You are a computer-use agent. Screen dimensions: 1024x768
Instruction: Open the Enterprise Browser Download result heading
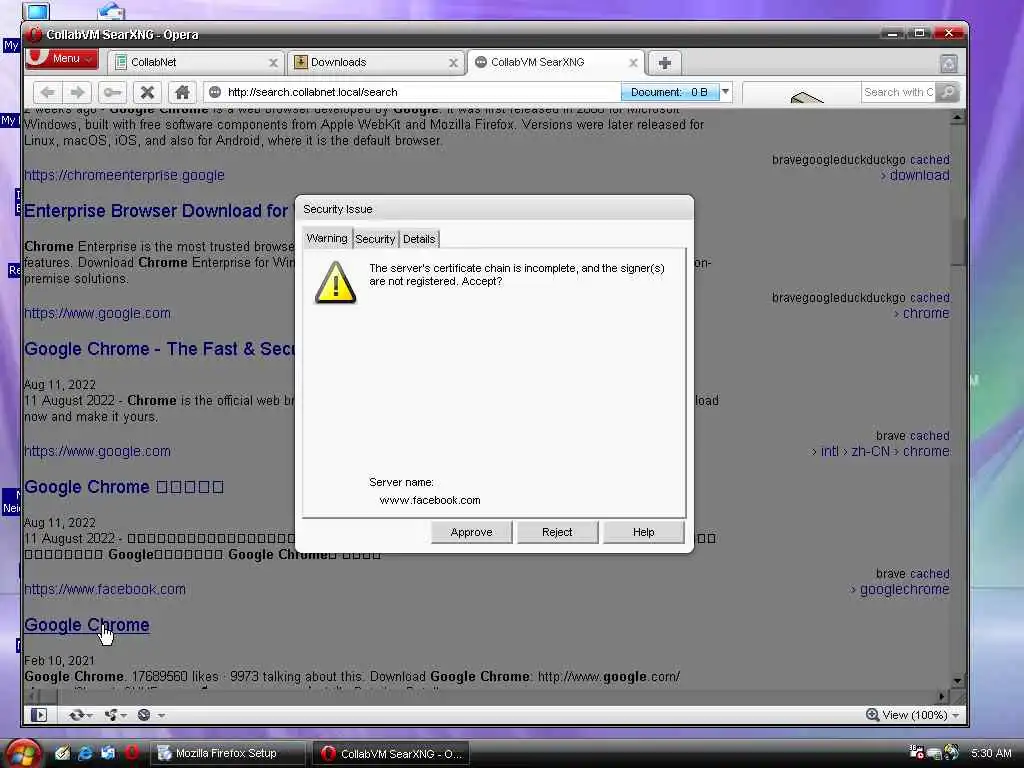tap(156, 211)
